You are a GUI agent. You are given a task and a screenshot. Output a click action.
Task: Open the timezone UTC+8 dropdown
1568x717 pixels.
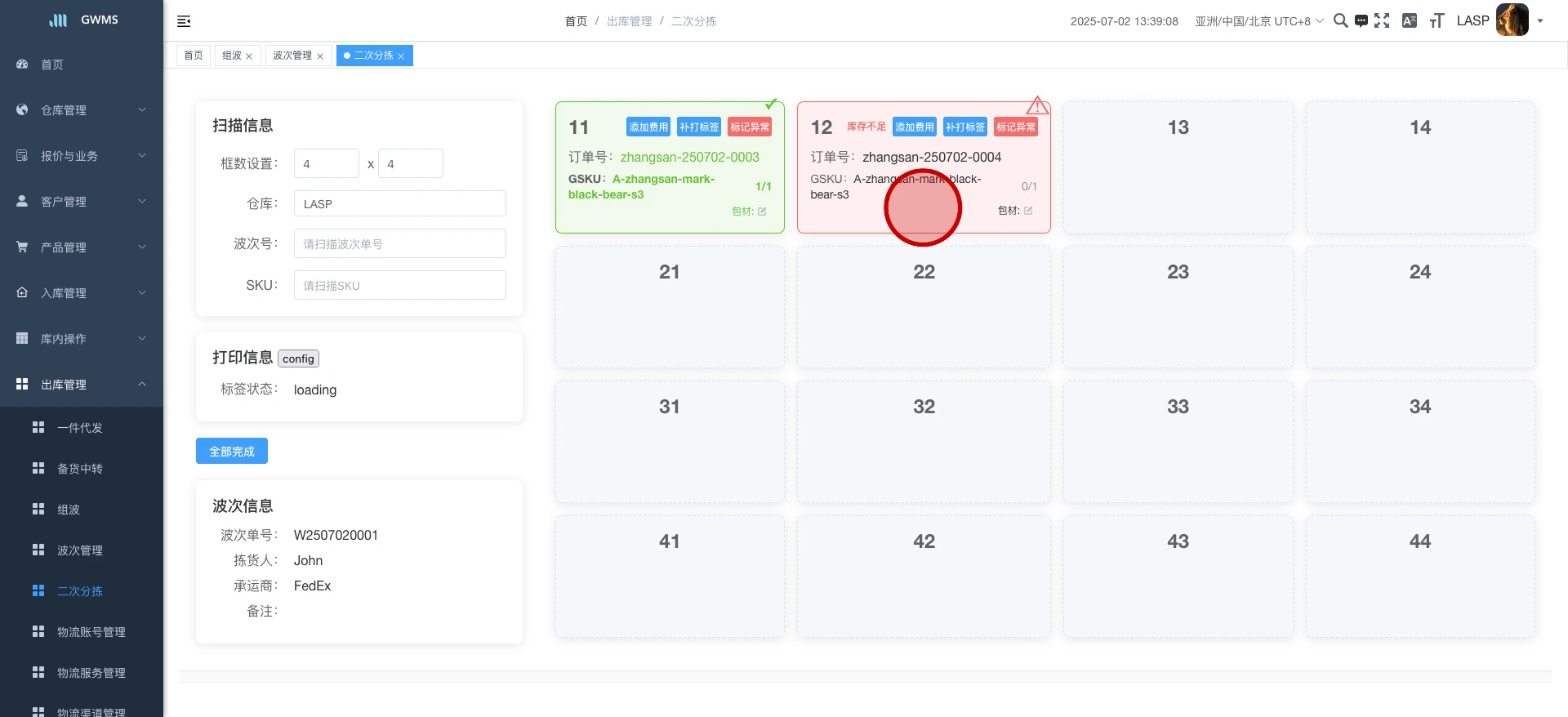pos(1258,21)
